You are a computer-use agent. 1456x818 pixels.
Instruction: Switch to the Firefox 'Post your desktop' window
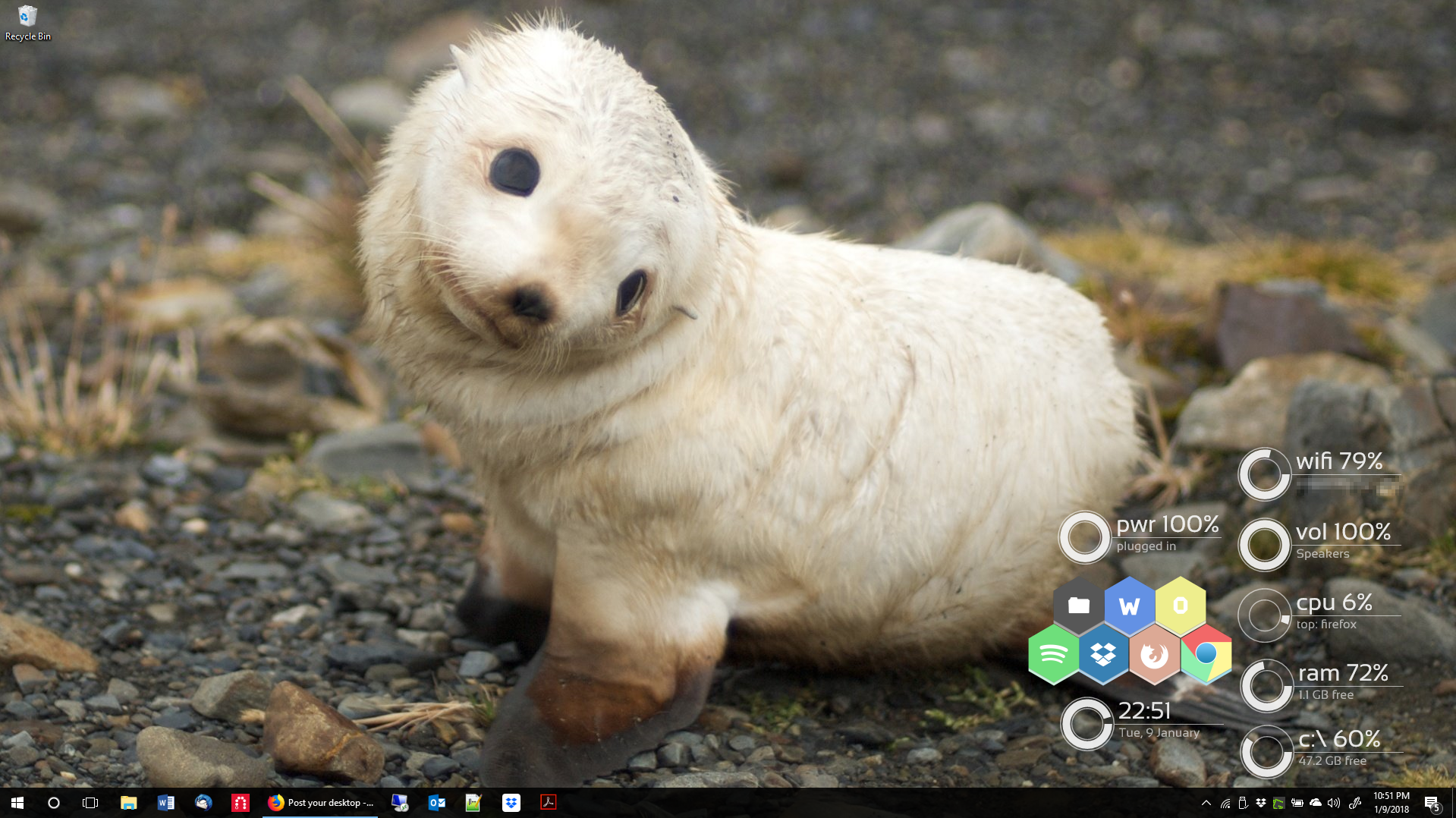click(320, 803)
